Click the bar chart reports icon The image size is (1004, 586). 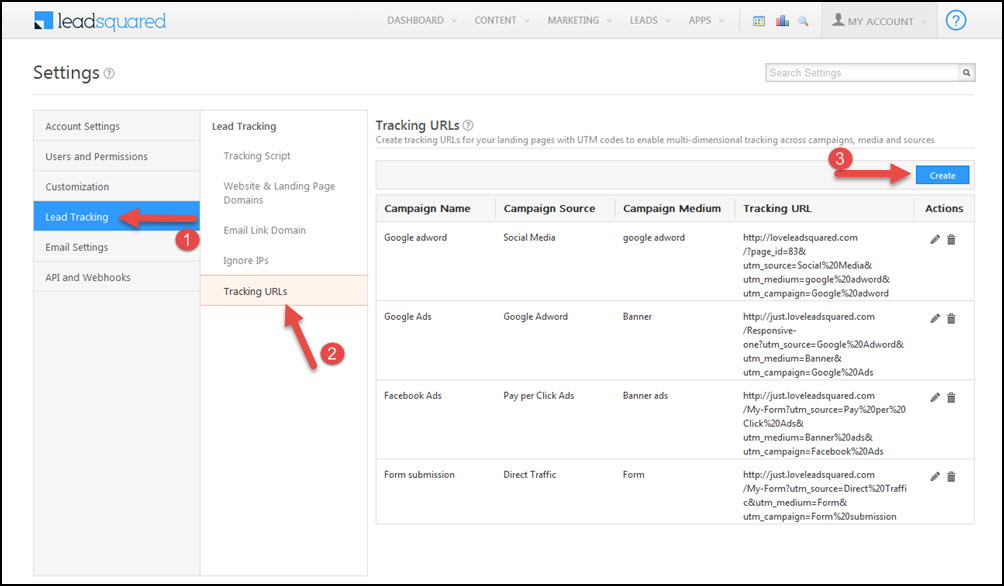click(782, 20)
